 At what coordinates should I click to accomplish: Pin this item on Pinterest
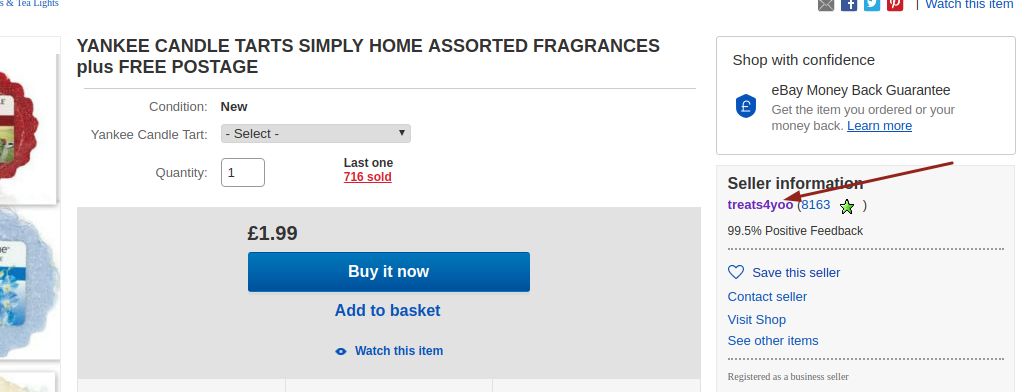pos(895,5)
